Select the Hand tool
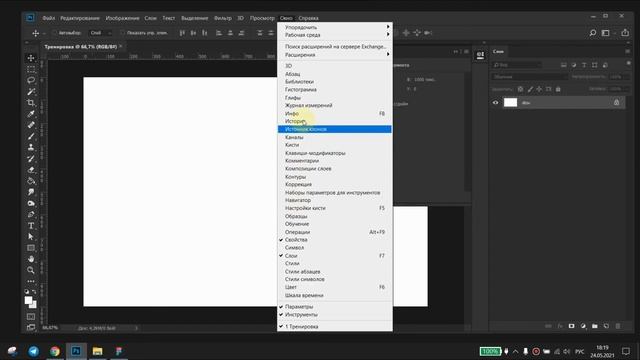The image size is (640, 360). [x=31, y=259]
